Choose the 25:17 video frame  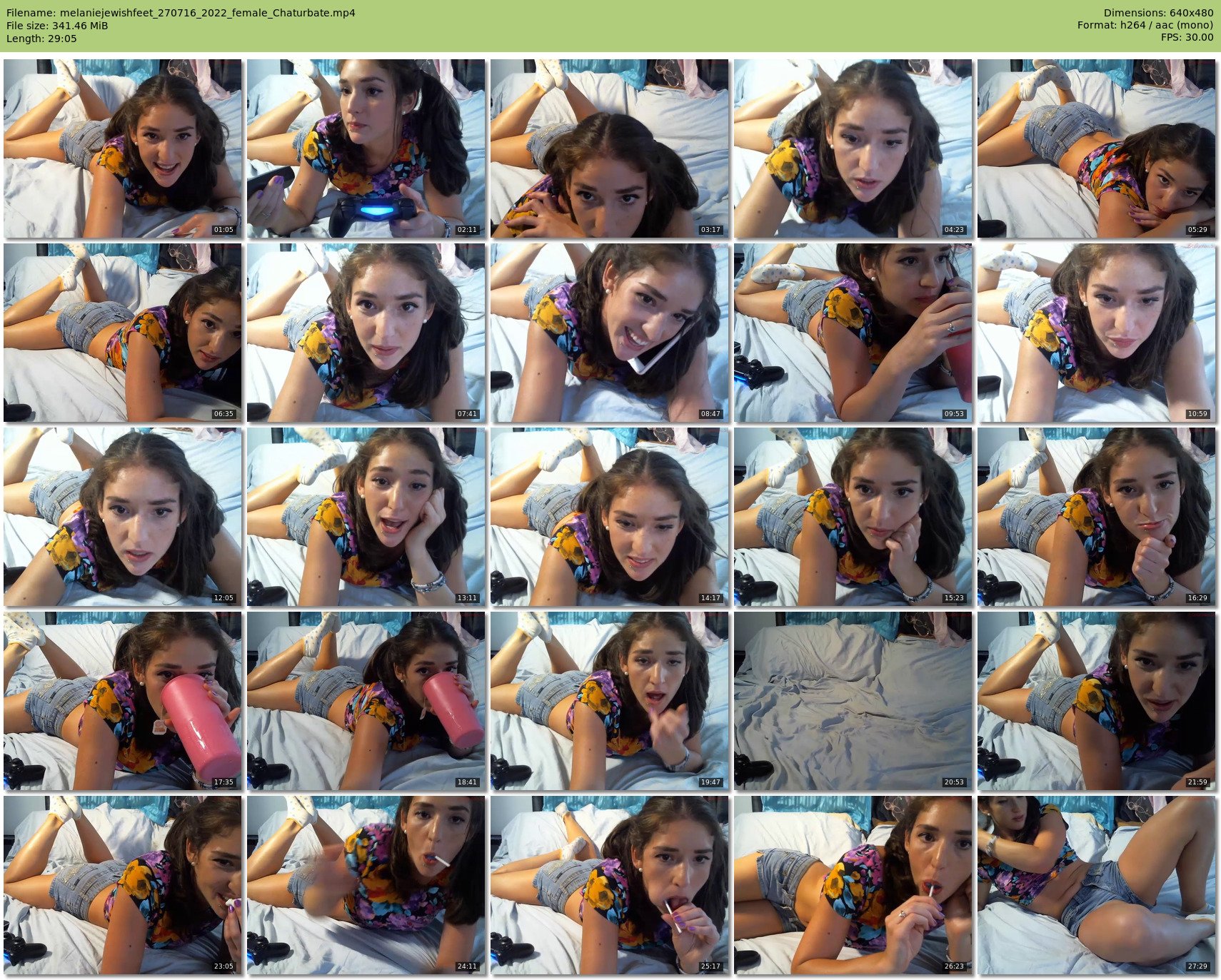609,885
